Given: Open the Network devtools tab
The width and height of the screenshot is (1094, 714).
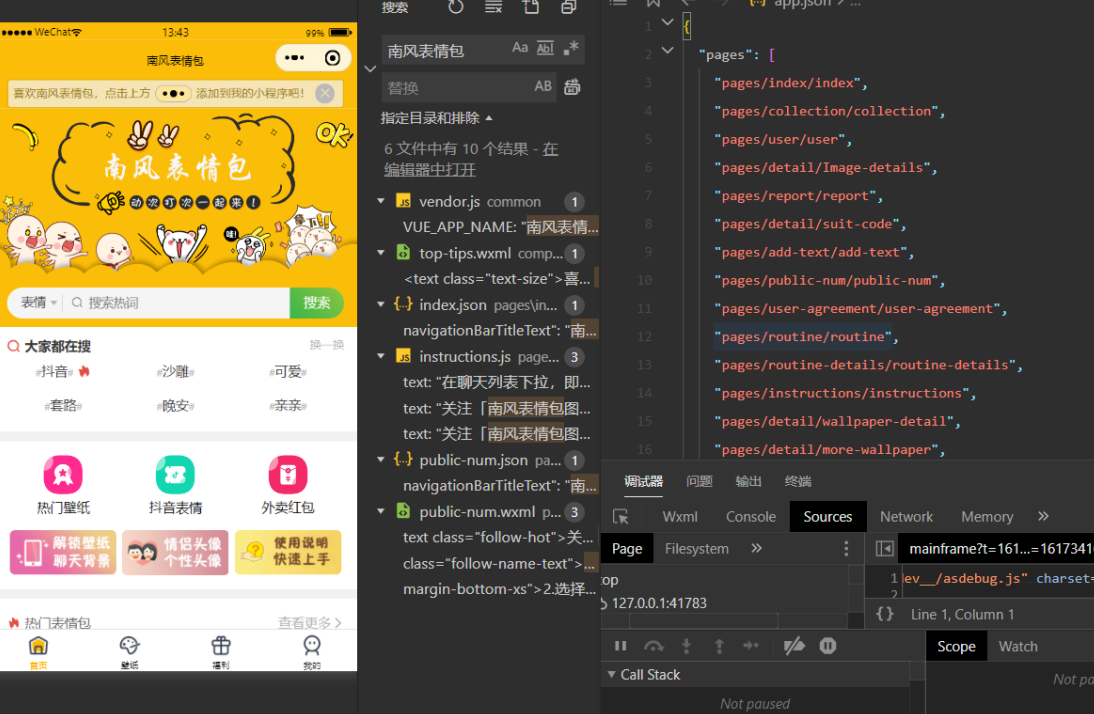Looking at the screenshot, I should [x=906, y=516].
